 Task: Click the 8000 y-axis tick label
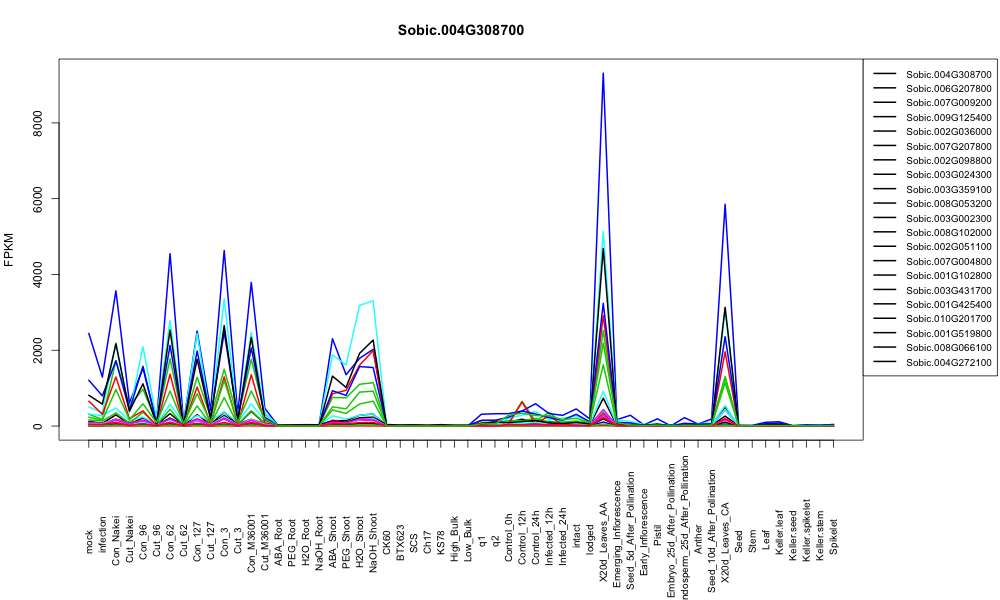pyautogui.click(x=37, y=122)
